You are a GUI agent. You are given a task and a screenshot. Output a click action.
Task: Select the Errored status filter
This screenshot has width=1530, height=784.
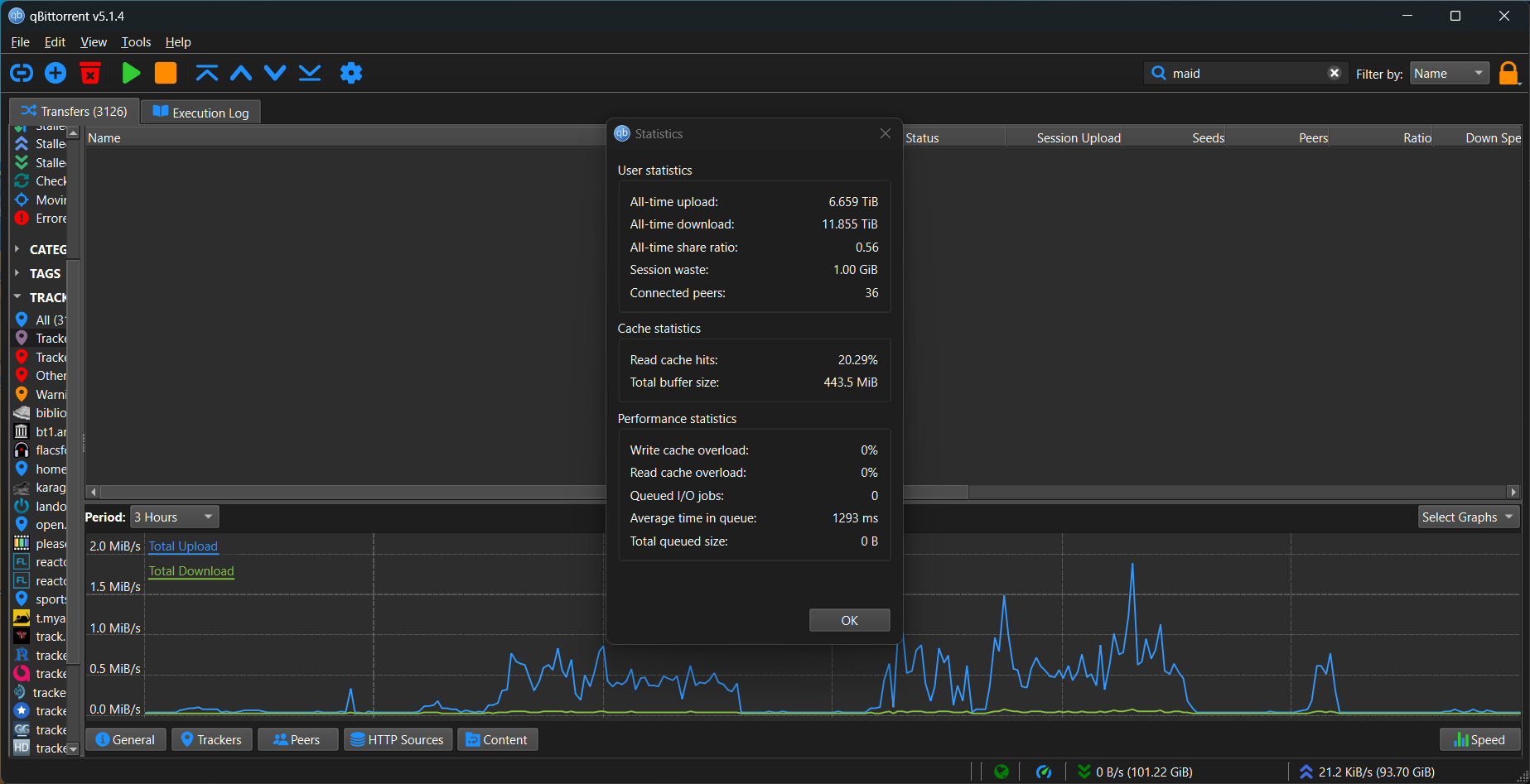coord(41,219)
